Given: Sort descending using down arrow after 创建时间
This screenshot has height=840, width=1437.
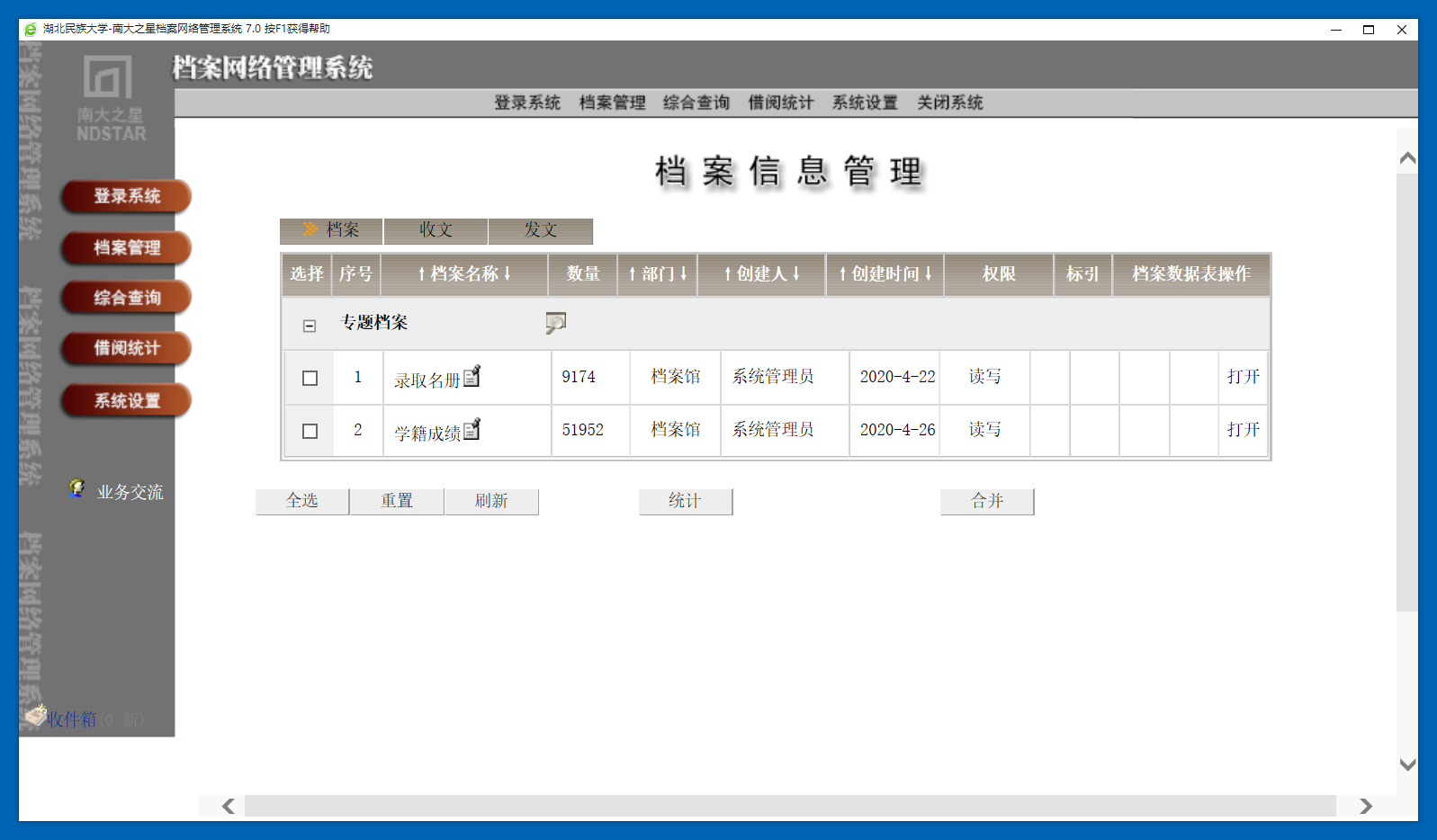Looking at the screenshot, I should 929,274.
